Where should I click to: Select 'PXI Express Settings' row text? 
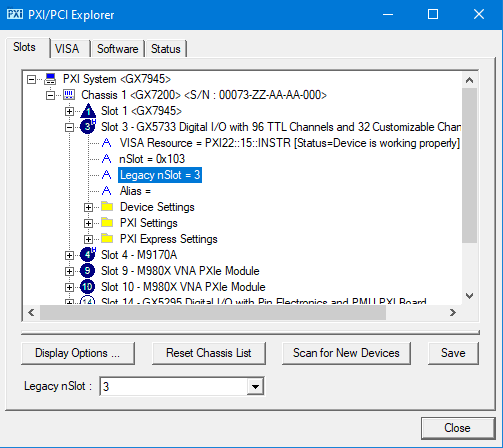point(169,239)
